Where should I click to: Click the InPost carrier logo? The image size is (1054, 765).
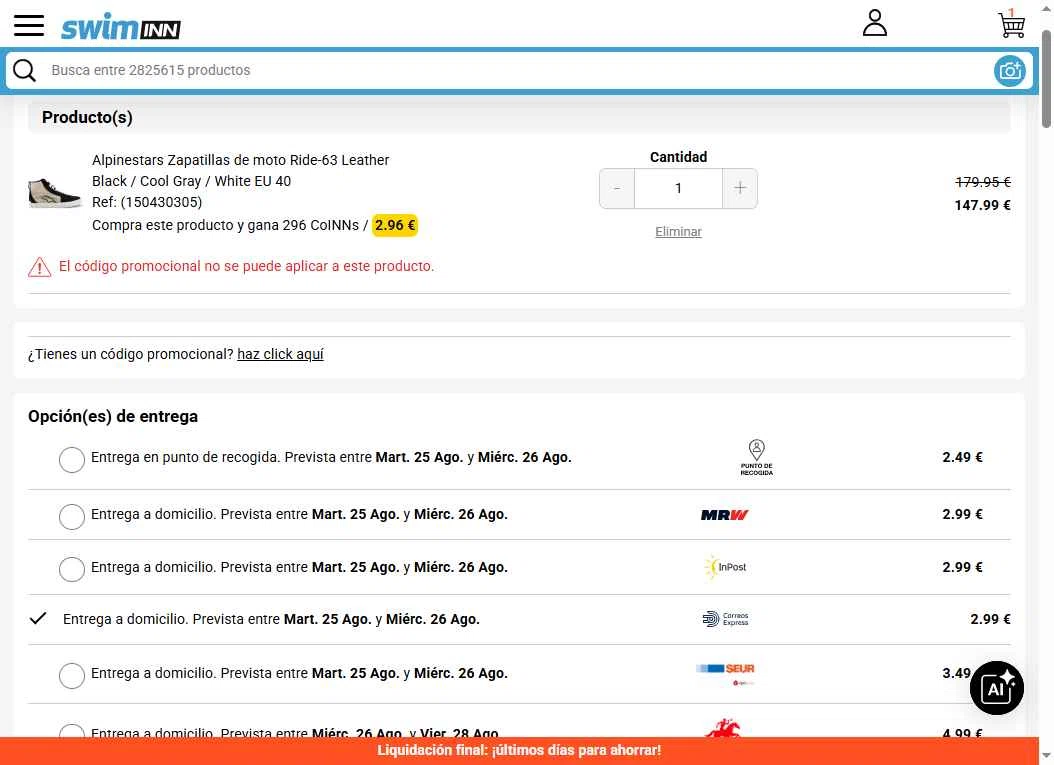725,567
